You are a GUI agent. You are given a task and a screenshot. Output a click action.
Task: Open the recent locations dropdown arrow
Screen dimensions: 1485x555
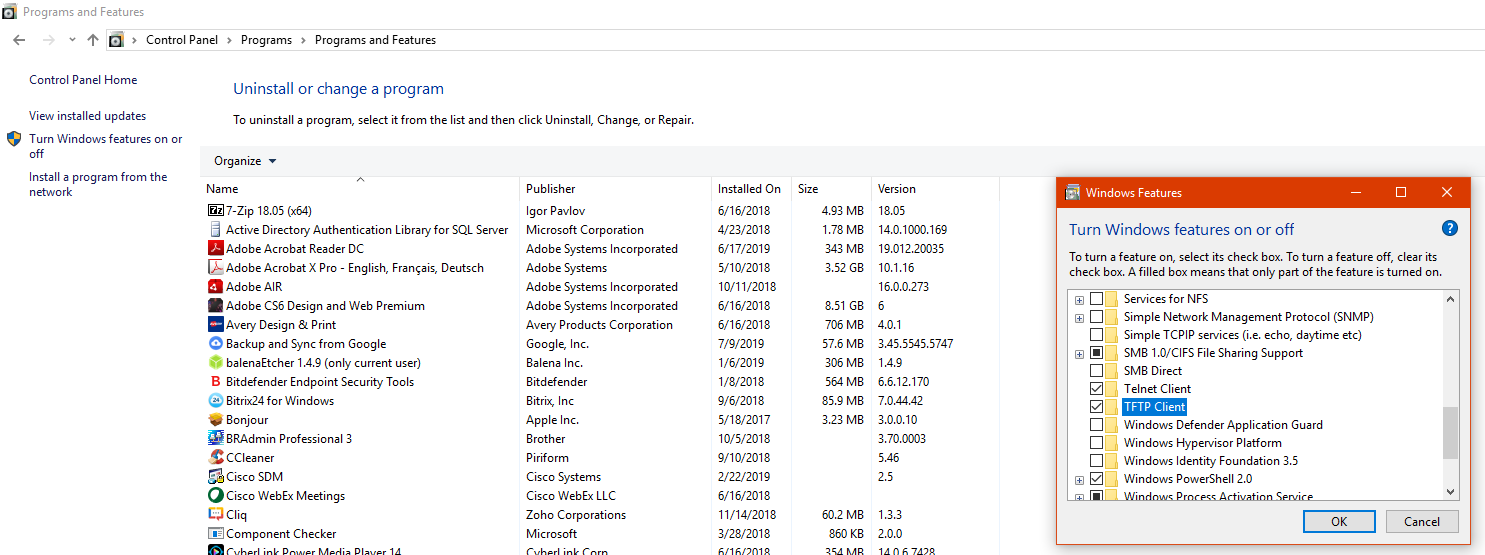pyautogui.click(x=72, y=40)
